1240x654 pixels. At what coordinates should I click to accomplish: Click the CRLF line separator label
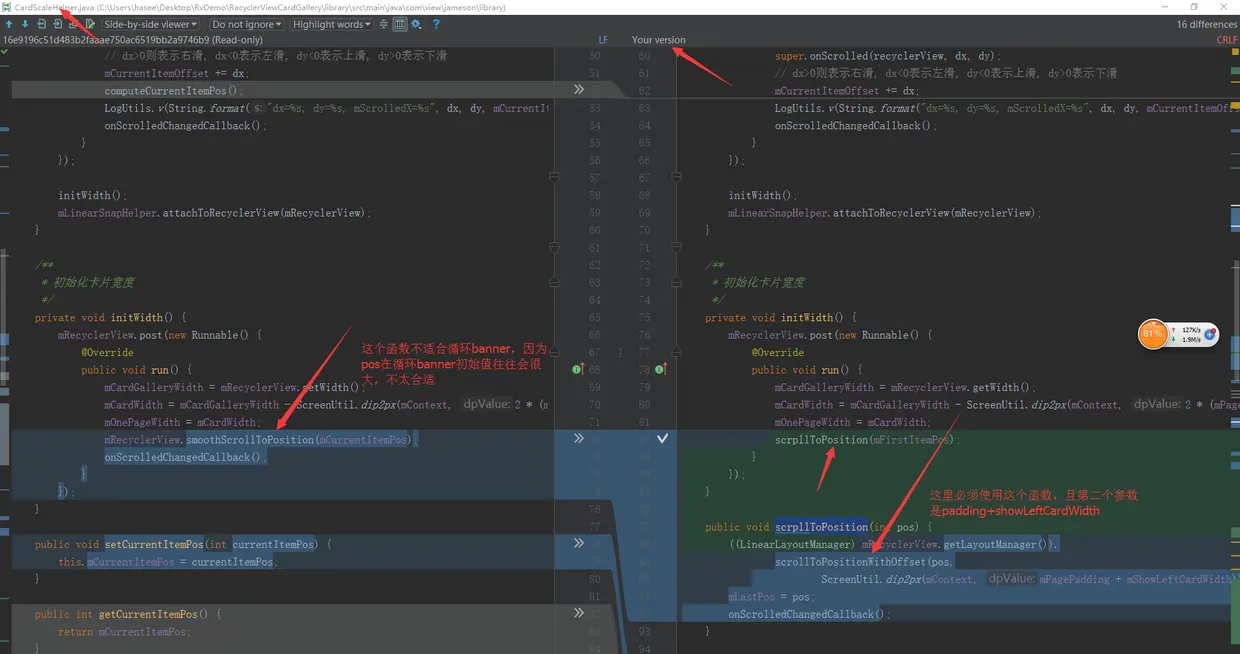point(1226,40)
